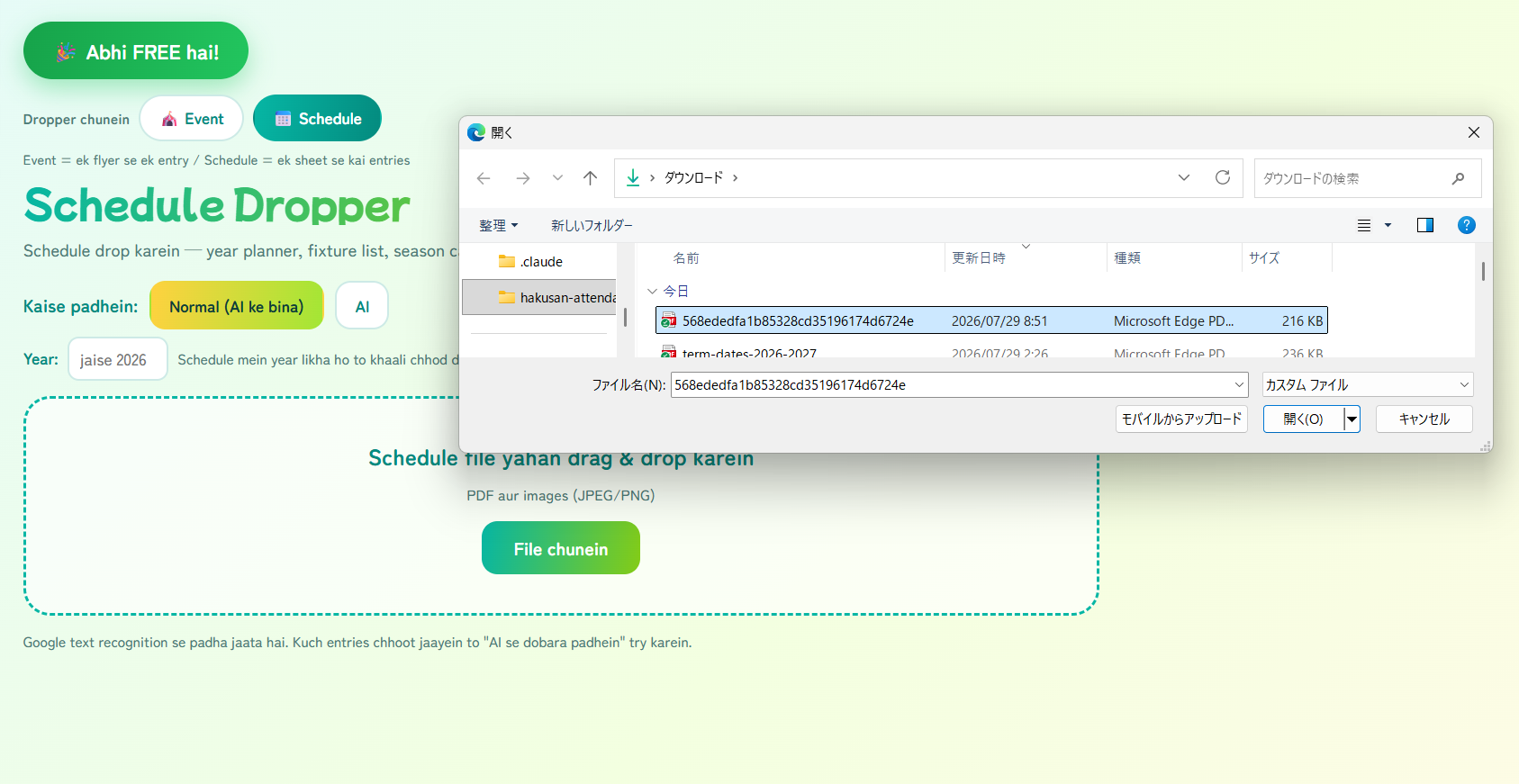Click the キャンセル button

(1424, 419)
